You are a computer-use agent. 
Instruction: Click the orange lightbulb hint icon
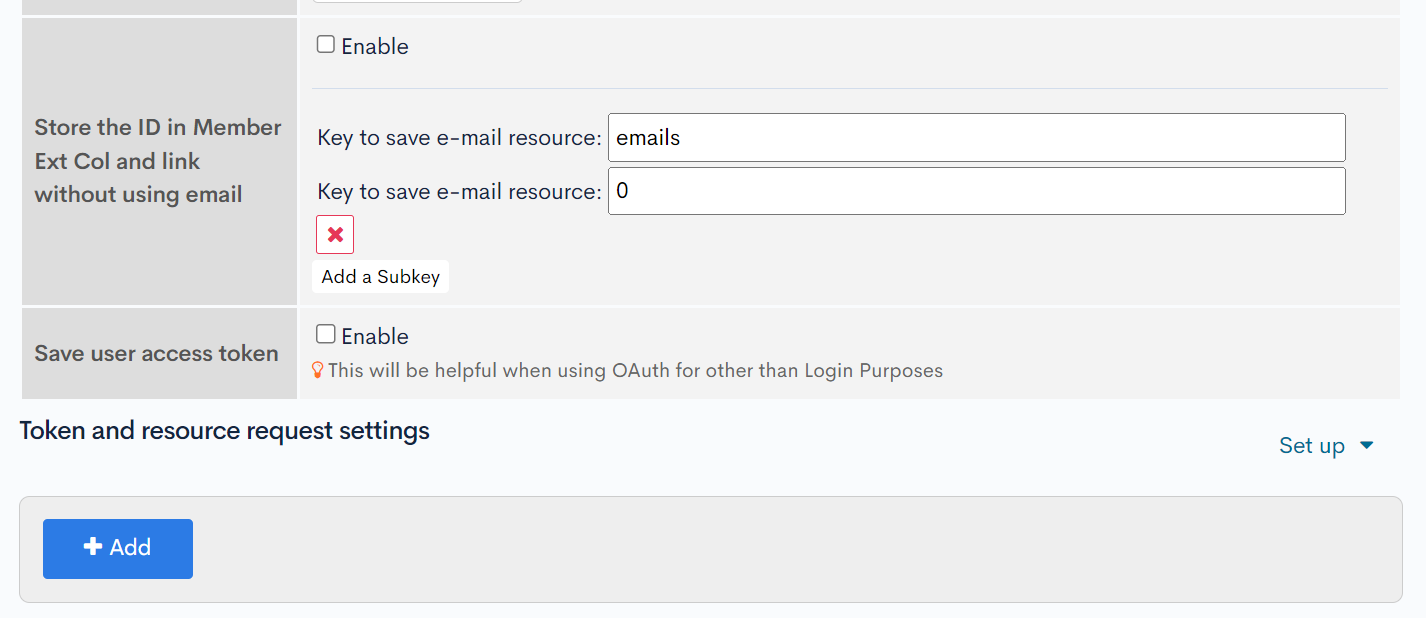[318, 370]
